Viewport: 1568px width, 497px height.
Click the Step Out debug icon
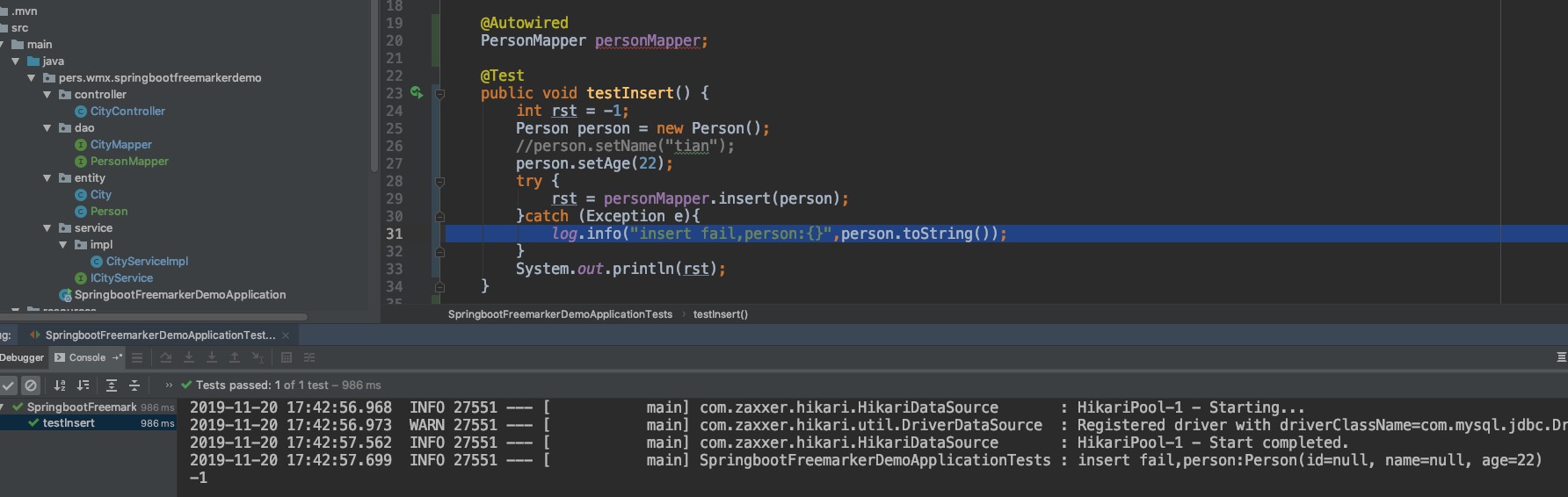pos(235,357)
